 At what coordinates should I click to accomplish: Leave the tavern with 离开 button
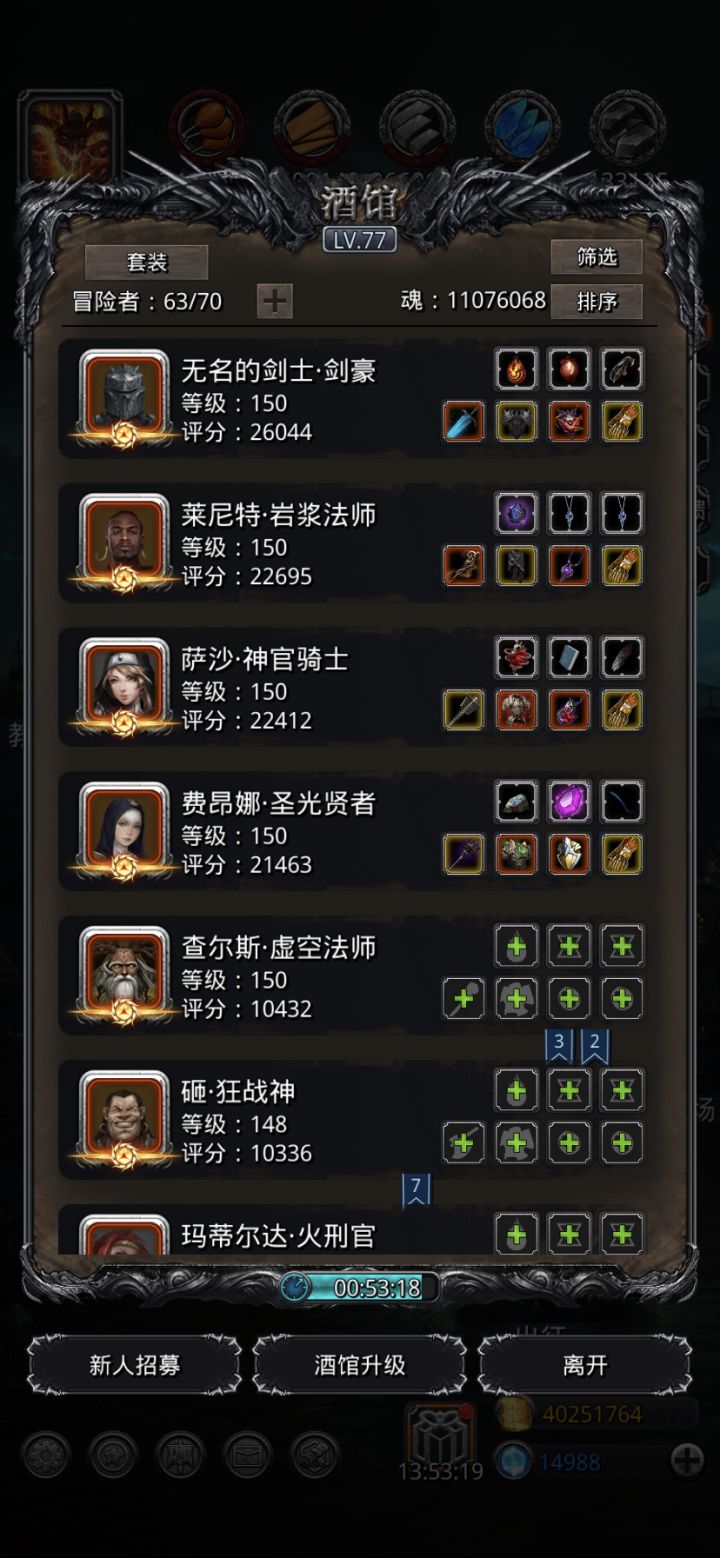point(585,1365)
